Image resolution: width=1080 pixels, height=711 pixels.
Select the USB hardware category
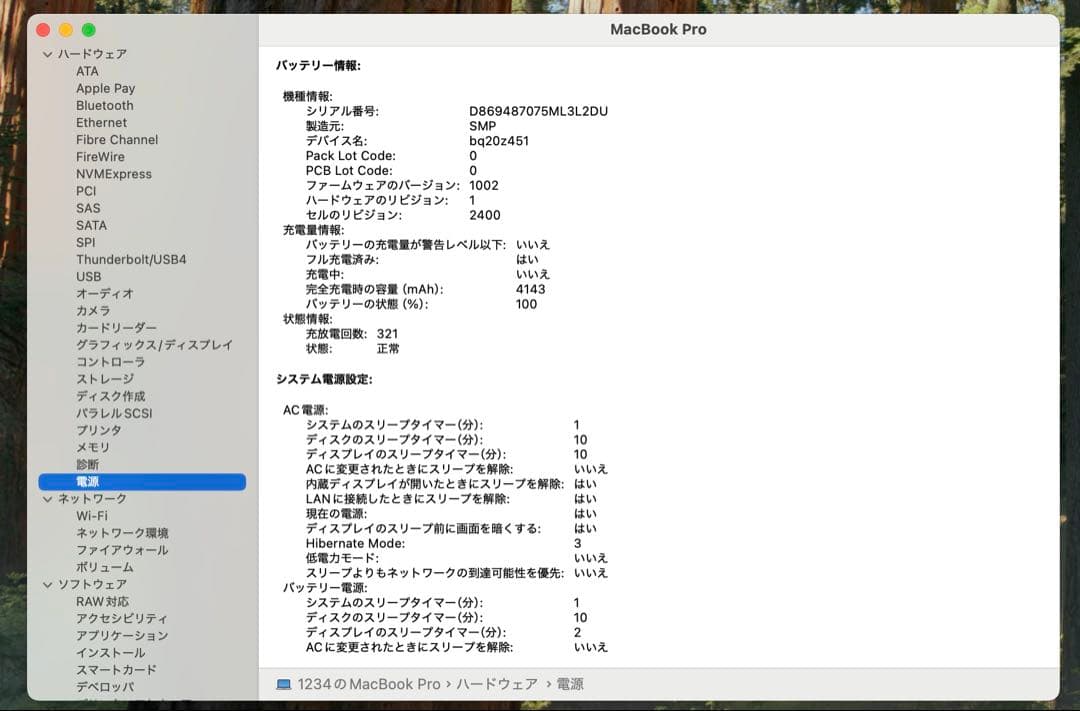[x=88, y=276]
